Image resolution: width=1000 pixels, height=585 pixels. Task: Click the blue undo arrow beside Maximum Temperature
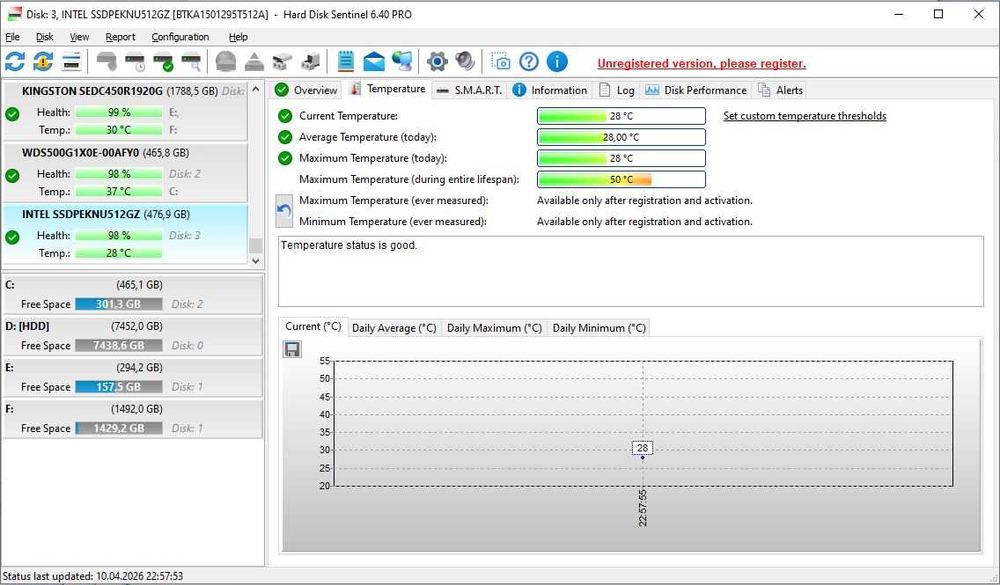coord(284,211)
